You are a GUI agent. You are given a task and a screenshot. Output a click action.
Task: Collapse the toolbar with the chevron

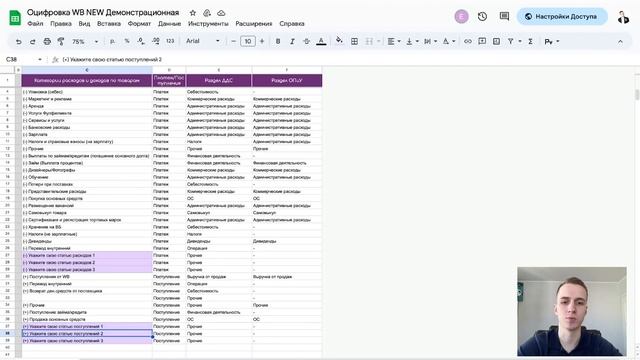[x=620, y=41]
